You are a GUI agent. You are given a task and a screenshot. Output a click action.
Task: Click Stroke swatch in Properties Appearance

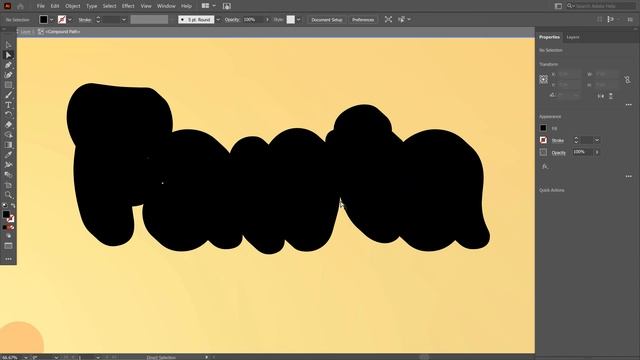(543, 140)
